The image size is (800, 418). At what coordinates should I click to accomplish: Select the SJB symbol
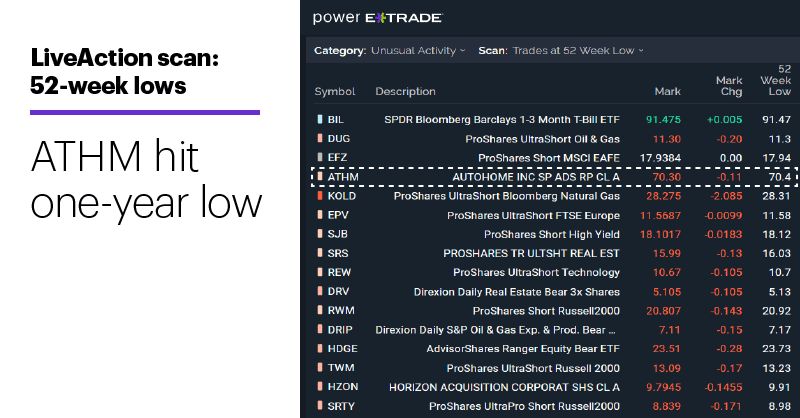[x=337, y=234]
